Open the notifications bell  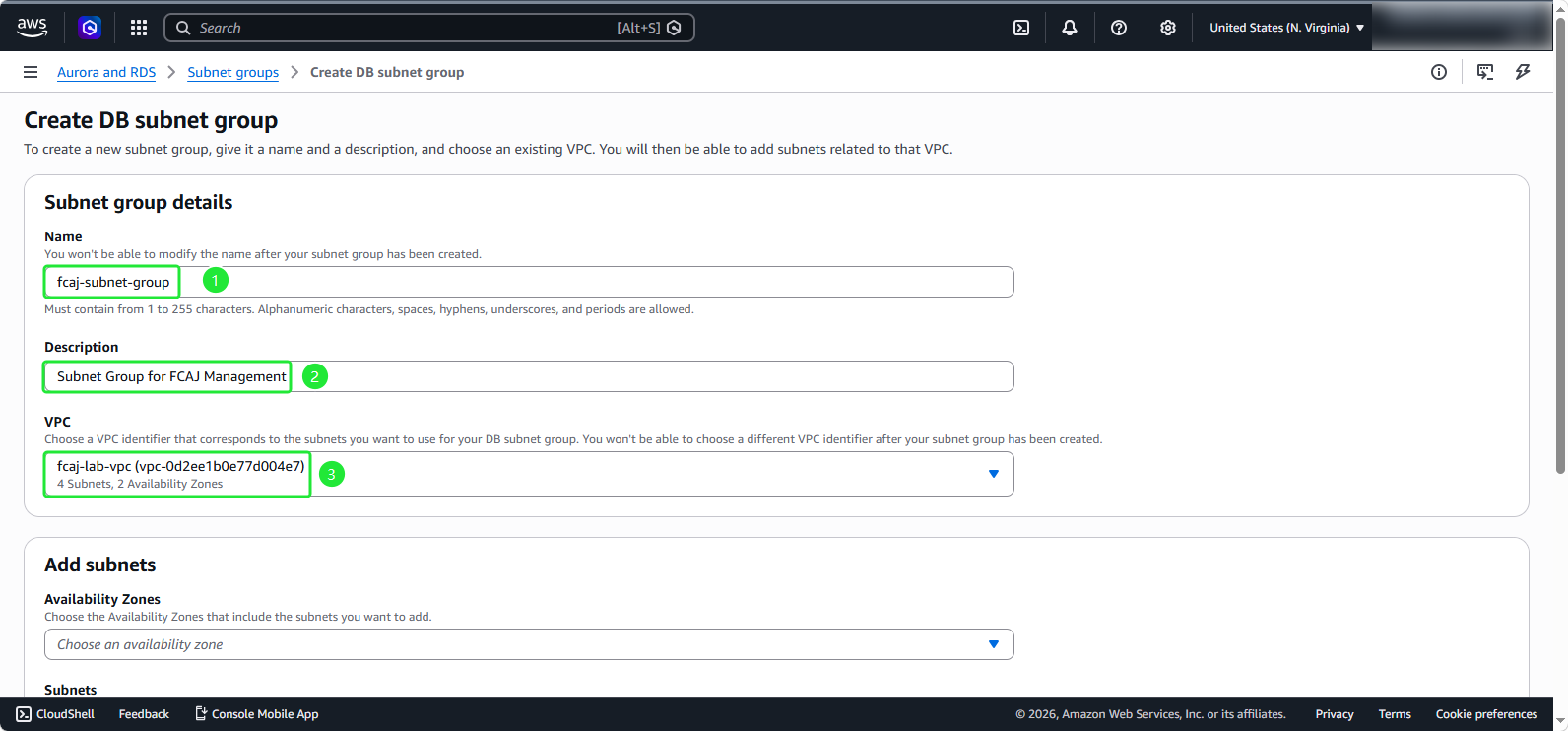(x=1070, y=28)
